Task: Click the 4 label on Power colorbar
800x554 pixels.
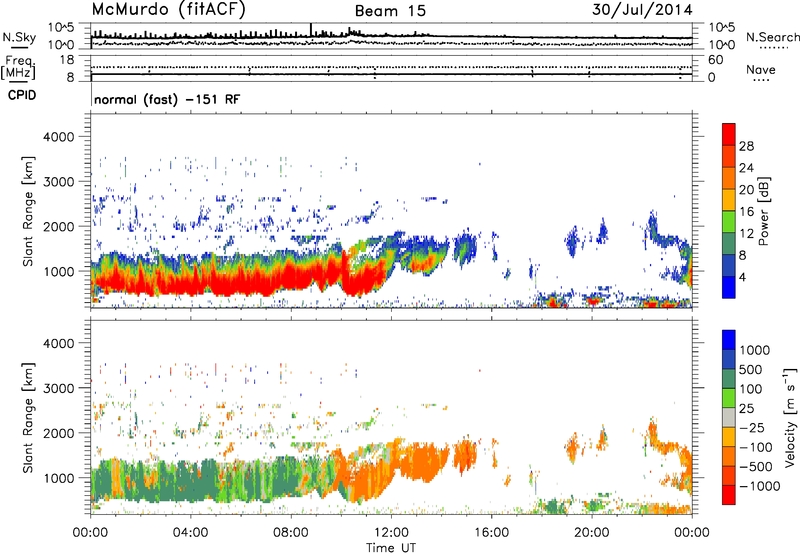Action: [x=743, y=277]
